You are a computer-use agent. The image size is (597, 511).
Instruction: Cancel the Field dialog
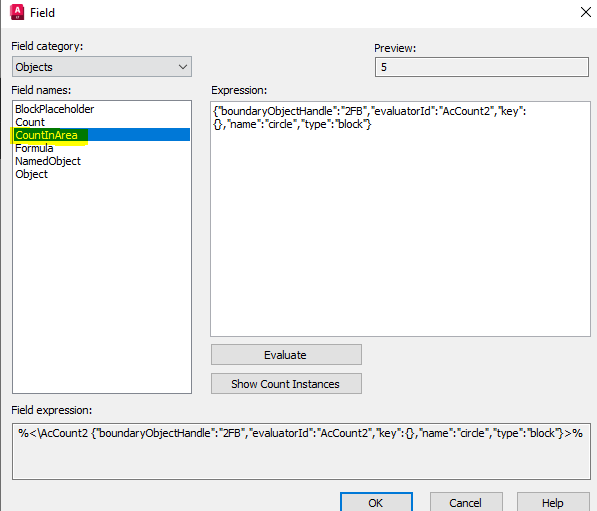[466, 502]
